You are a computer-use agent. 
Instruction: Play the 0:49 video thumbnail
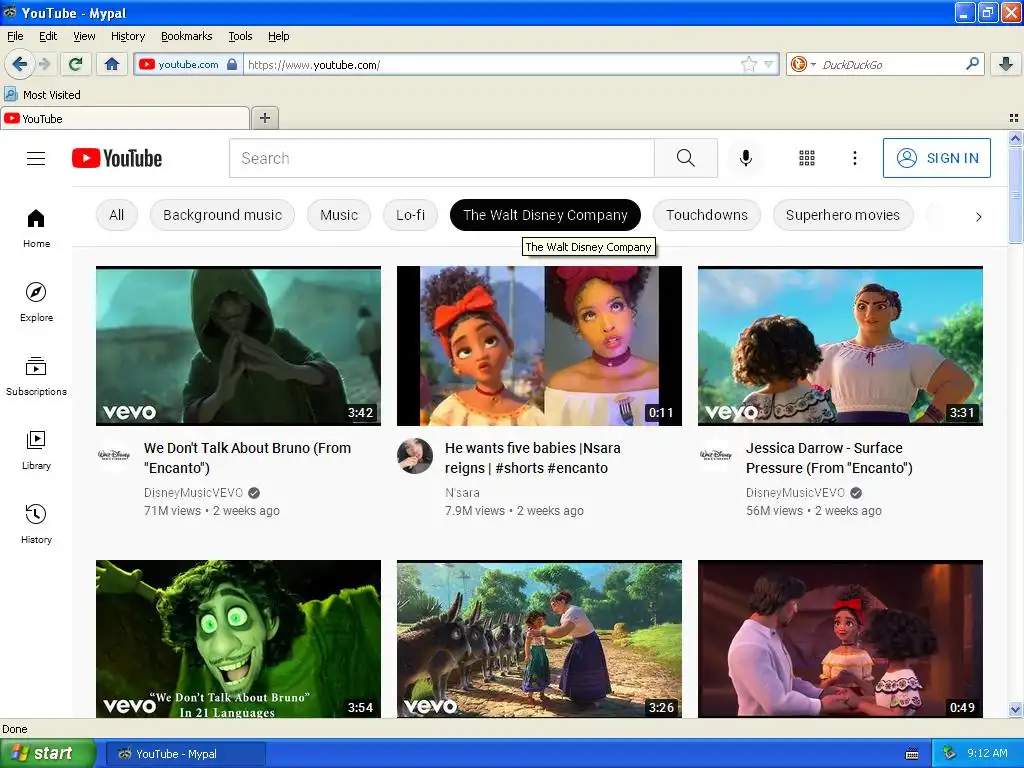[x=840, y=639]
